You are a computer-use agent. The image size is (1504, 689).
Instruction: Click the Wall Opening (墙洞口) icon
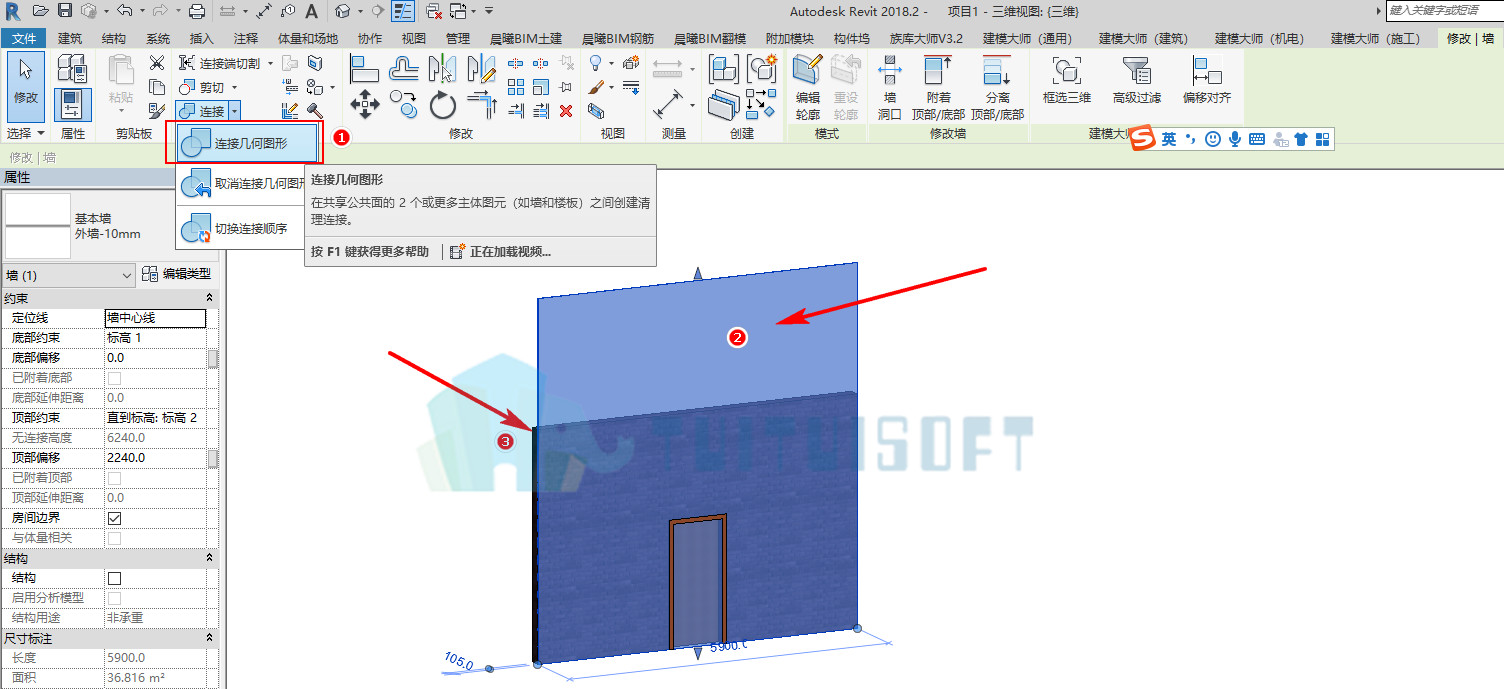click(x=890, y=87)
